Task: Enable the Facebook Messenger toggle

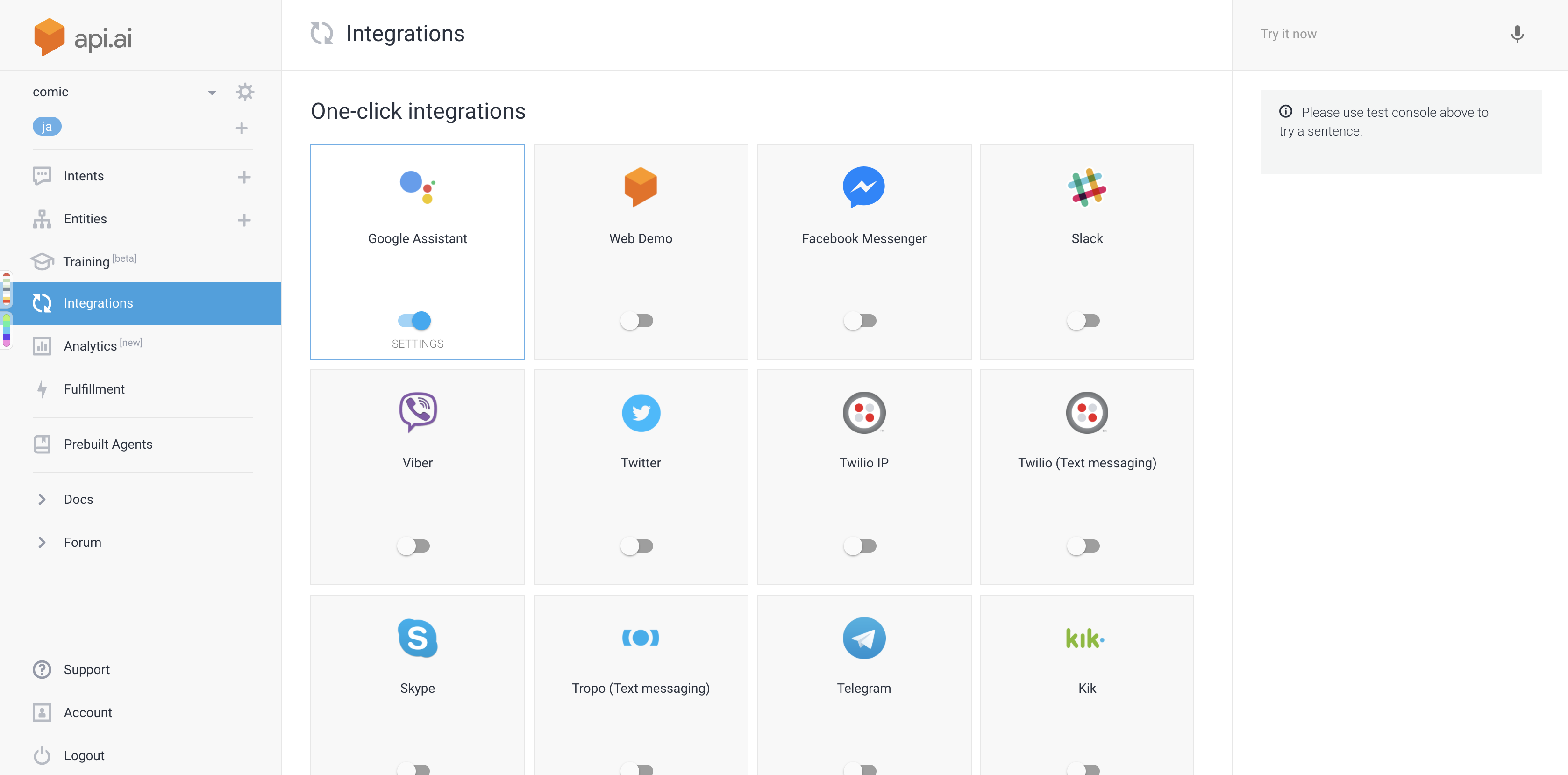Action: pyautogui.click(x=860, y=320)
